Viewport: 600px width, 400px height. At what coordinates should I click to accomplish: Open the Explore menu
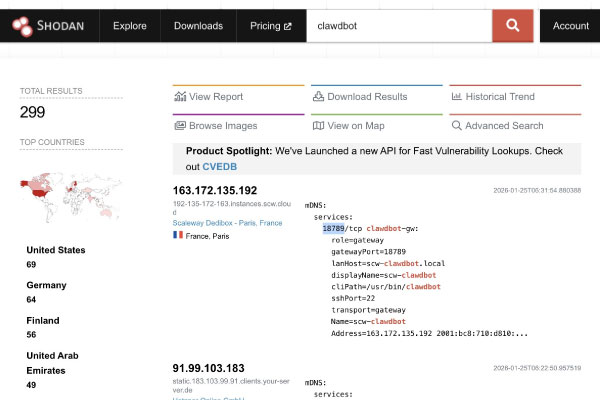(x=130, y=26)
